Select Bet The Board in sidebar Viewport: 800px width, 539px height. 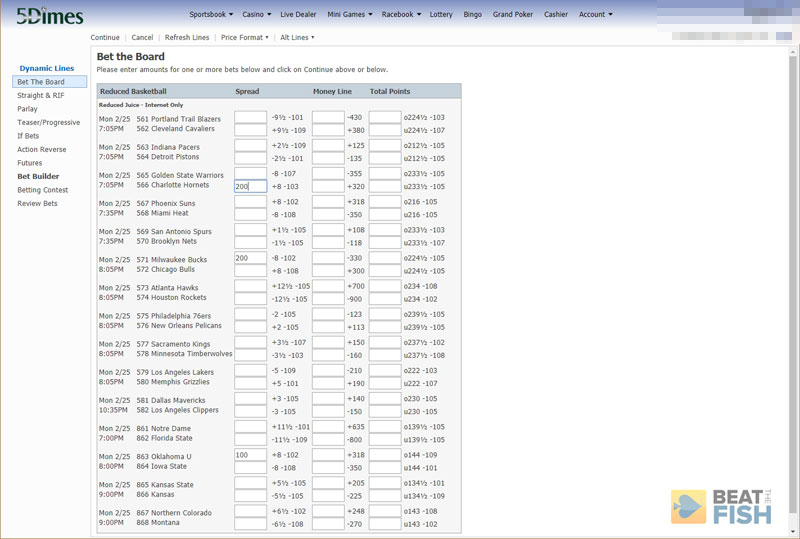(49, 82)
